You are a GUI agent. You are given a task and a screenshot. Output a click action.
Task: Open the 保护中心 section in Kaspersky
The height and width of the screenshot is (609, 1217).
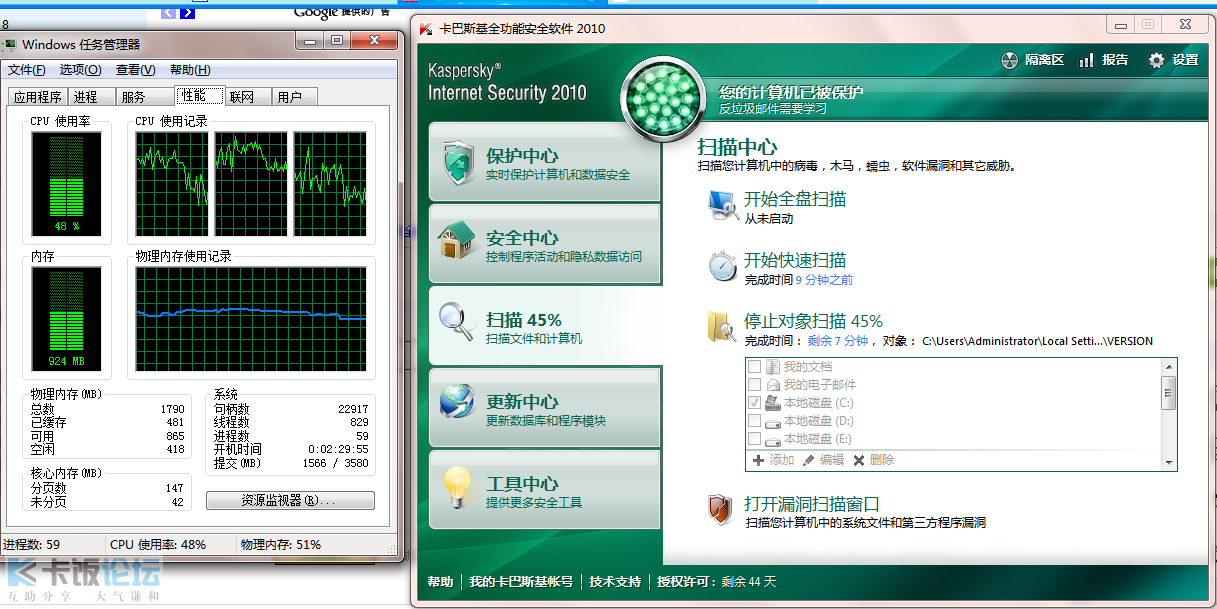[x=545, y=162]
